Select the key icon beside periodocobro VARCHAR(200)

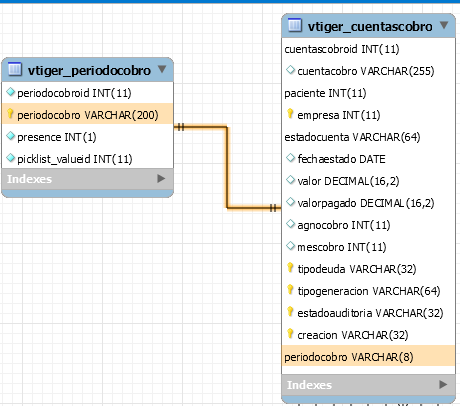(10, 114)
